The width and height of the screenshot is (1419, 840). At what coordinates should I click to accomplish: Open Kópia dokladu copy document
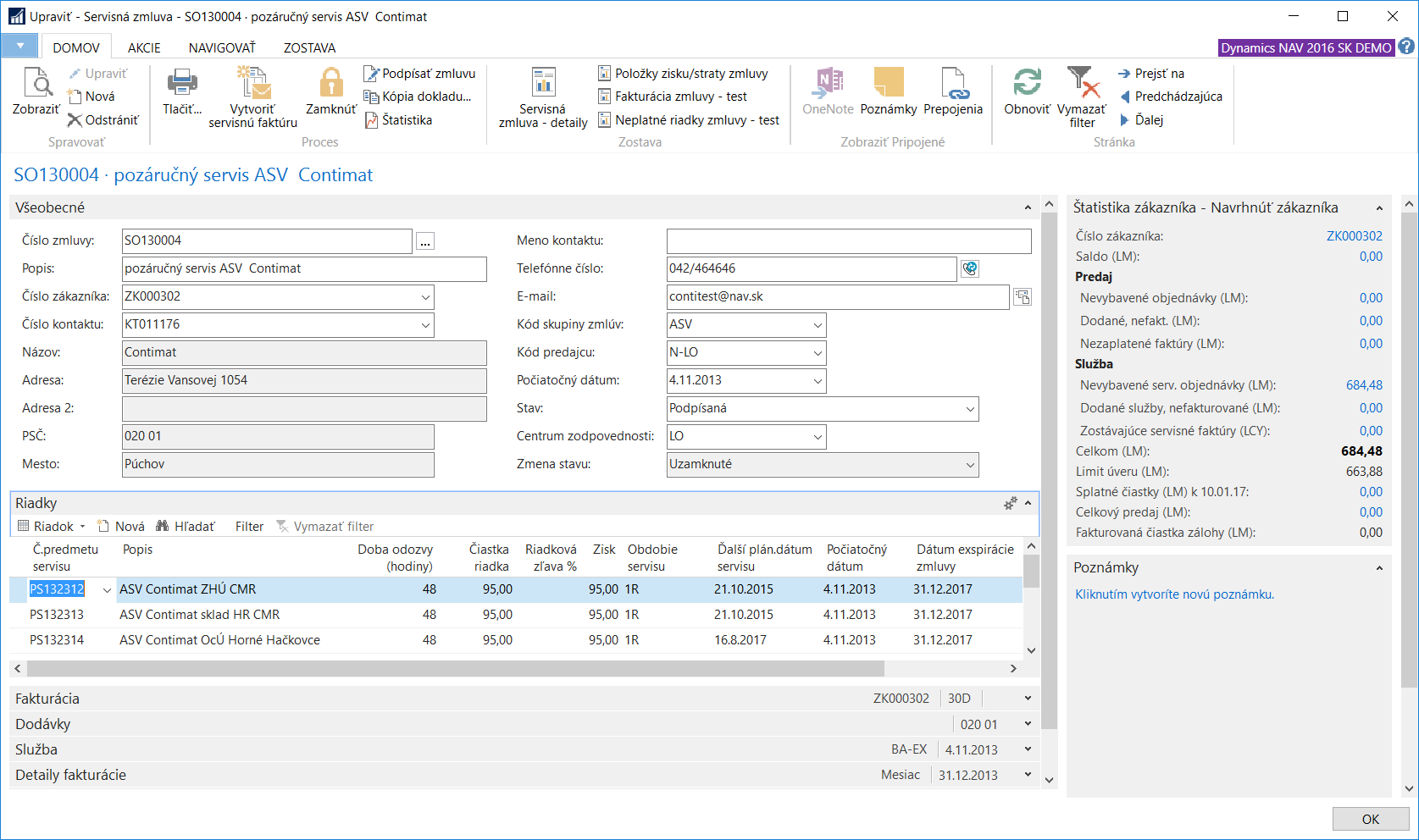(x=417, y=97)
